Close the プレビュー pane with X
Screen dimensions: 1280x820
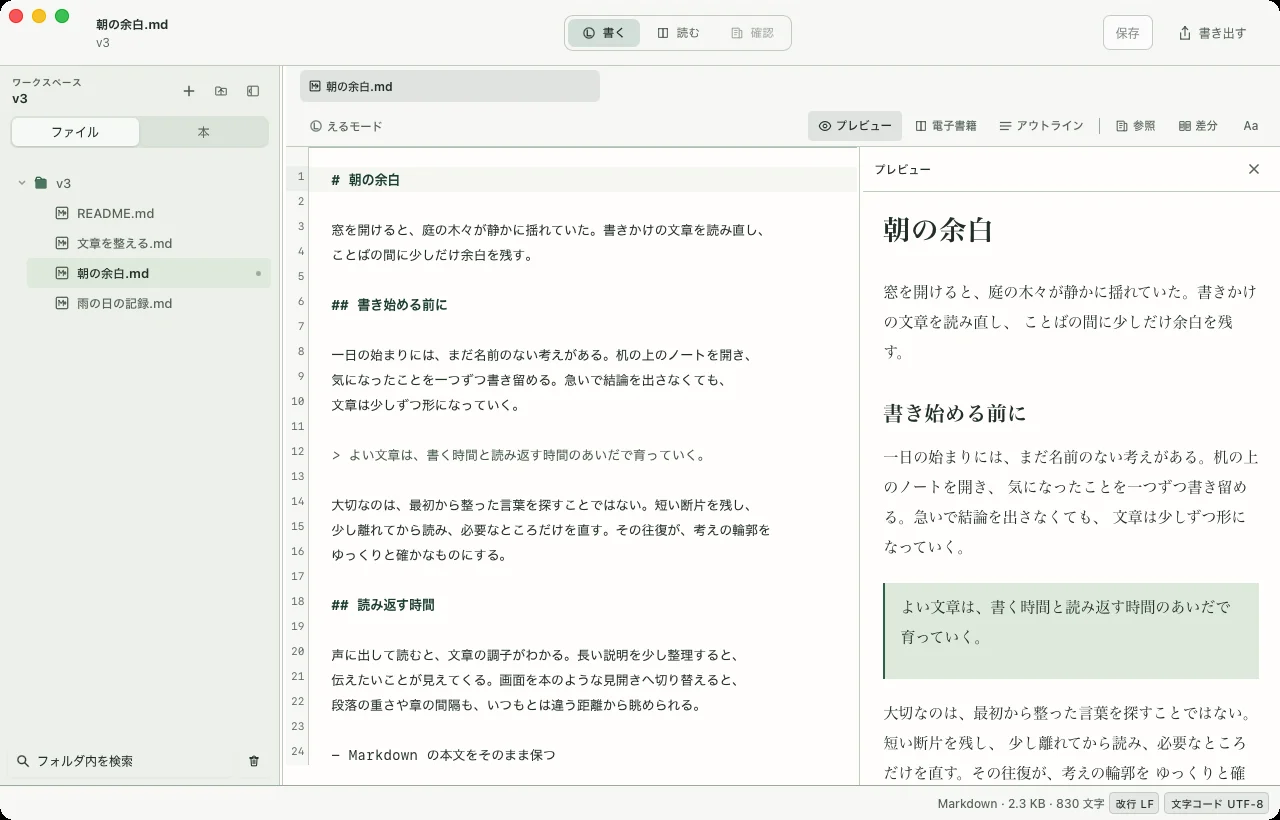(1254, 169)
